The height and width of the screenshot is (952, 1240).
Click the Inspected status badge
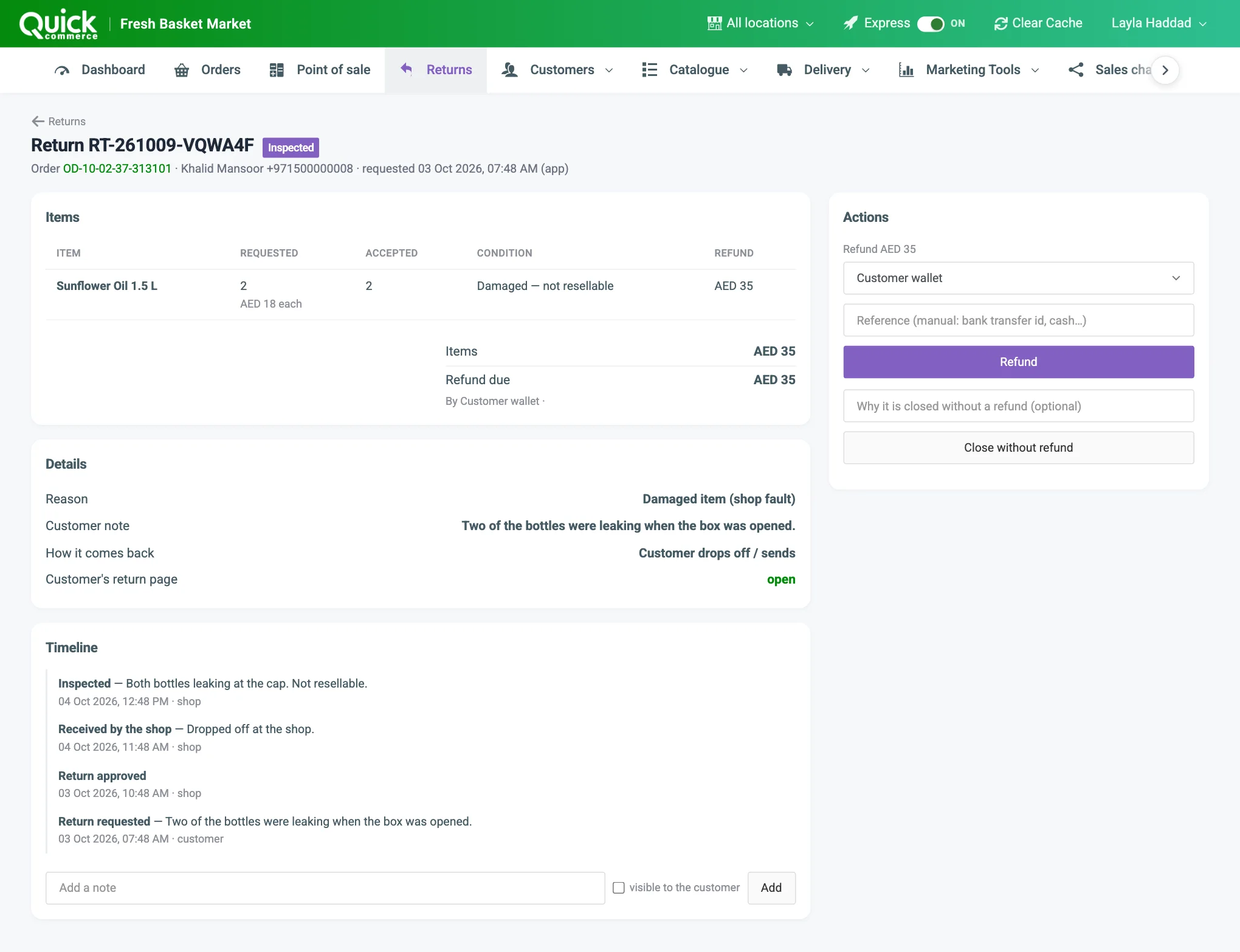pos(291,148)
